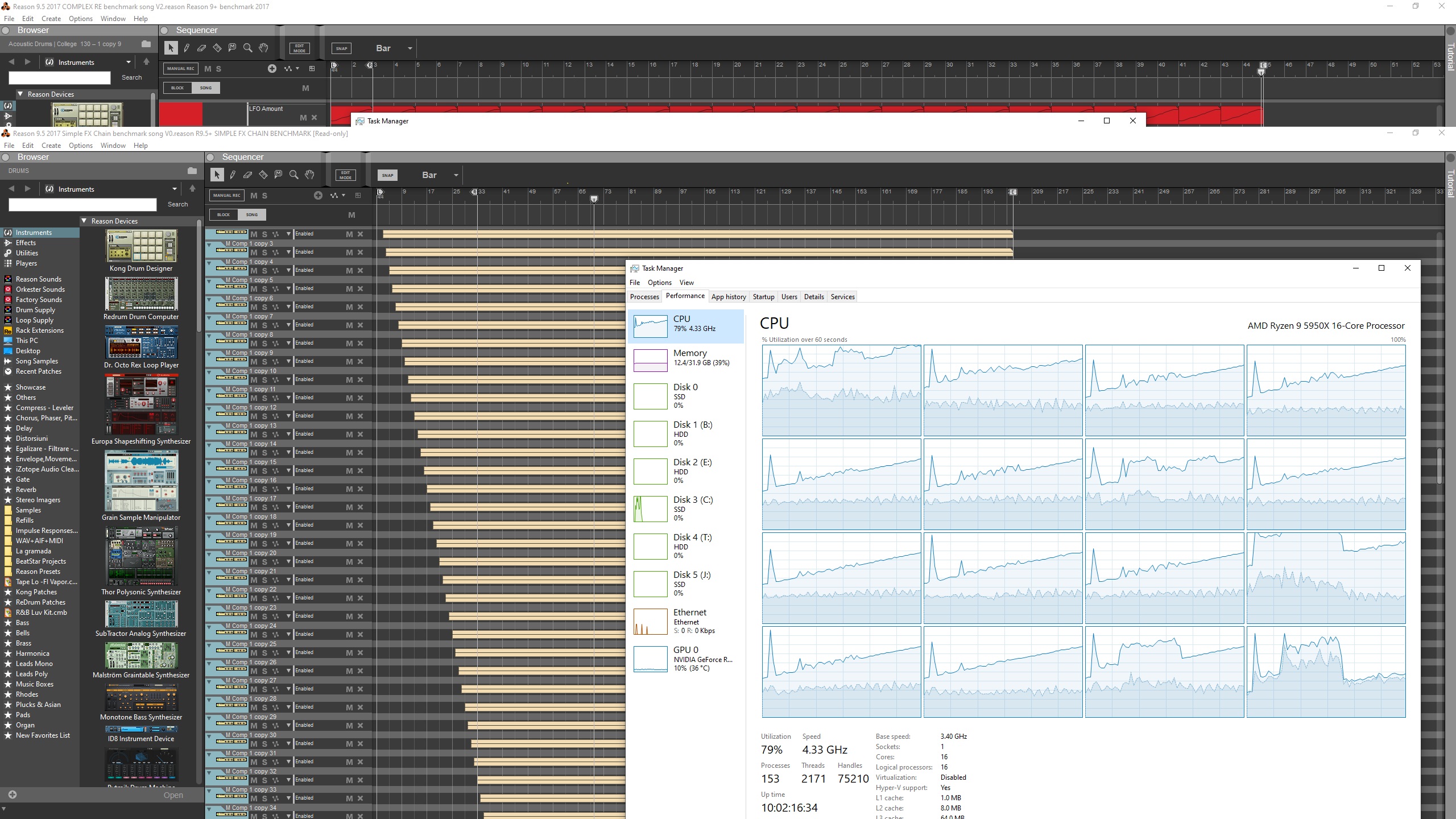Select Kong Drum Designer device thumbnail
This screenshot has height=819, width=1456.
tap(141, 246)
